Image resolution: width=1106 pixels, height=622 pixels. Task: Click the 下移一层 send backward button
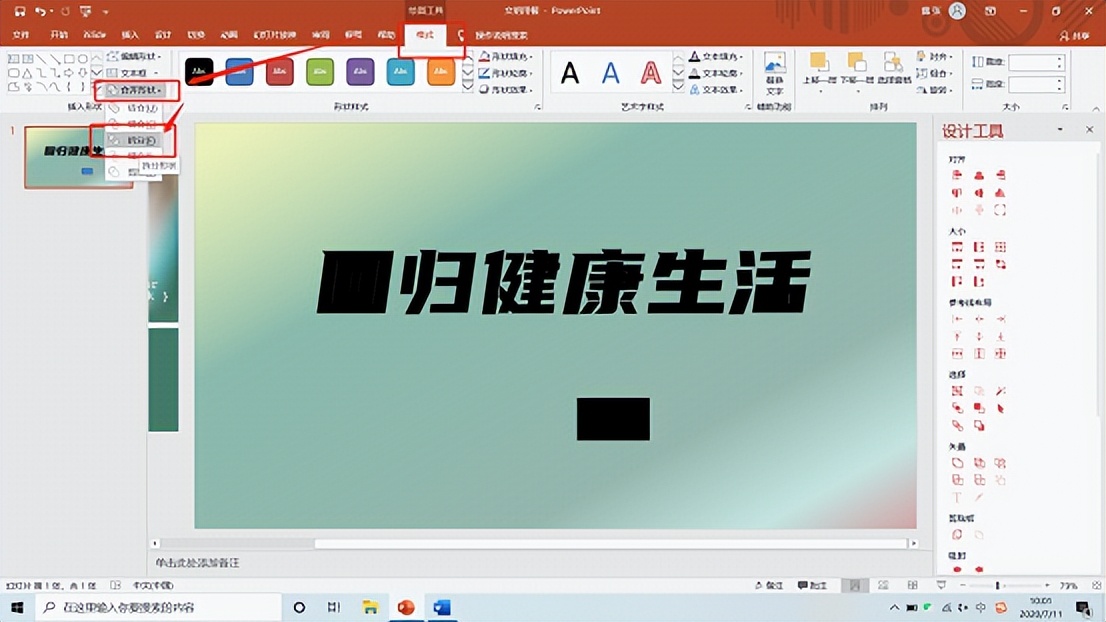point(857,72)
